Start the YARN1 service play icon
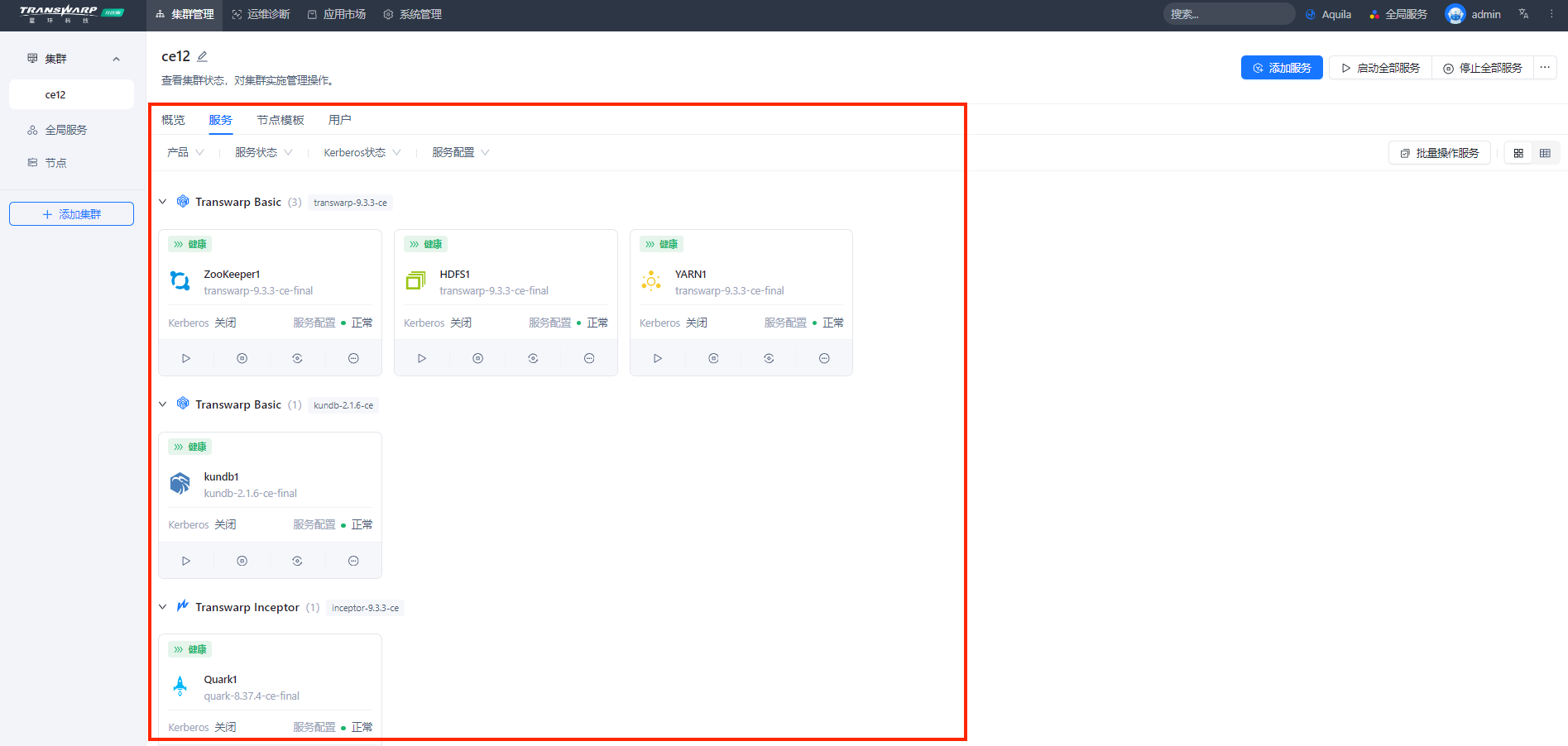This screenshot has width=1568, height=746. 658,358
